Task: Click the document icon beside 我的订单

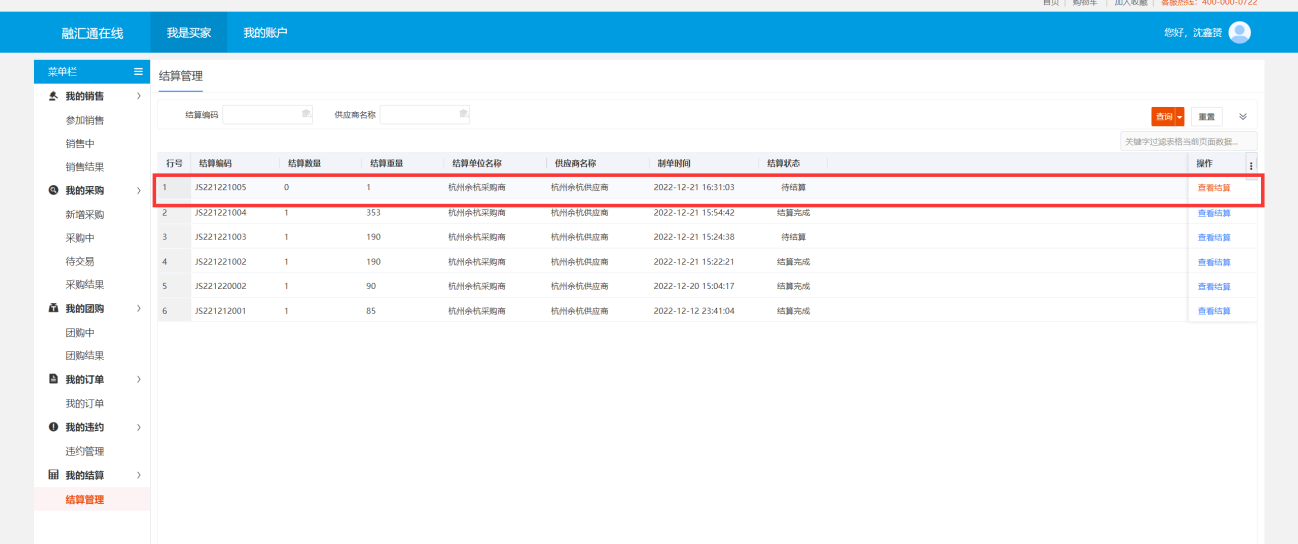Action: [x=53, y=379]
